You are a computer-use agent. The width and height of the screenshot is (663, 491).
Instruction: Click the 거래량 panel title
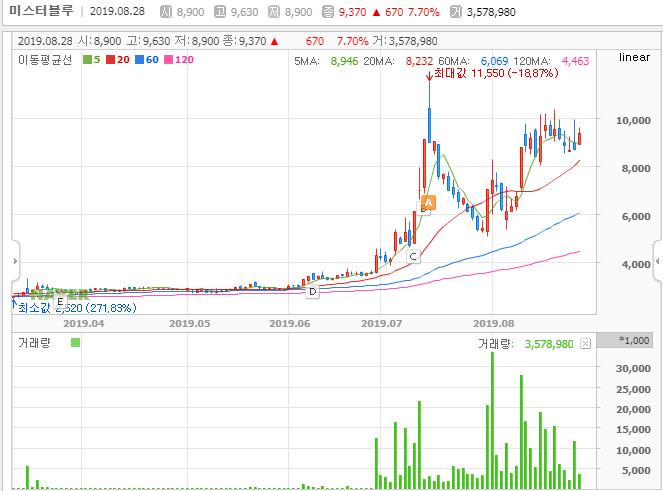(34, 343)
